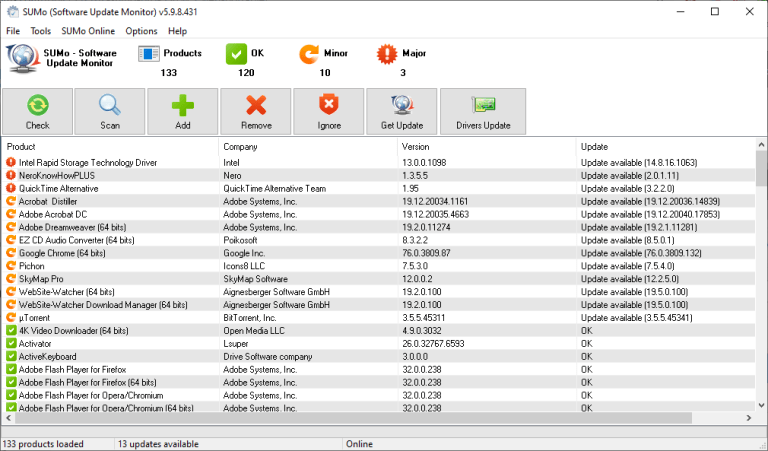Select the WebSite-Watcher Download Manager row

click(379, 305)
